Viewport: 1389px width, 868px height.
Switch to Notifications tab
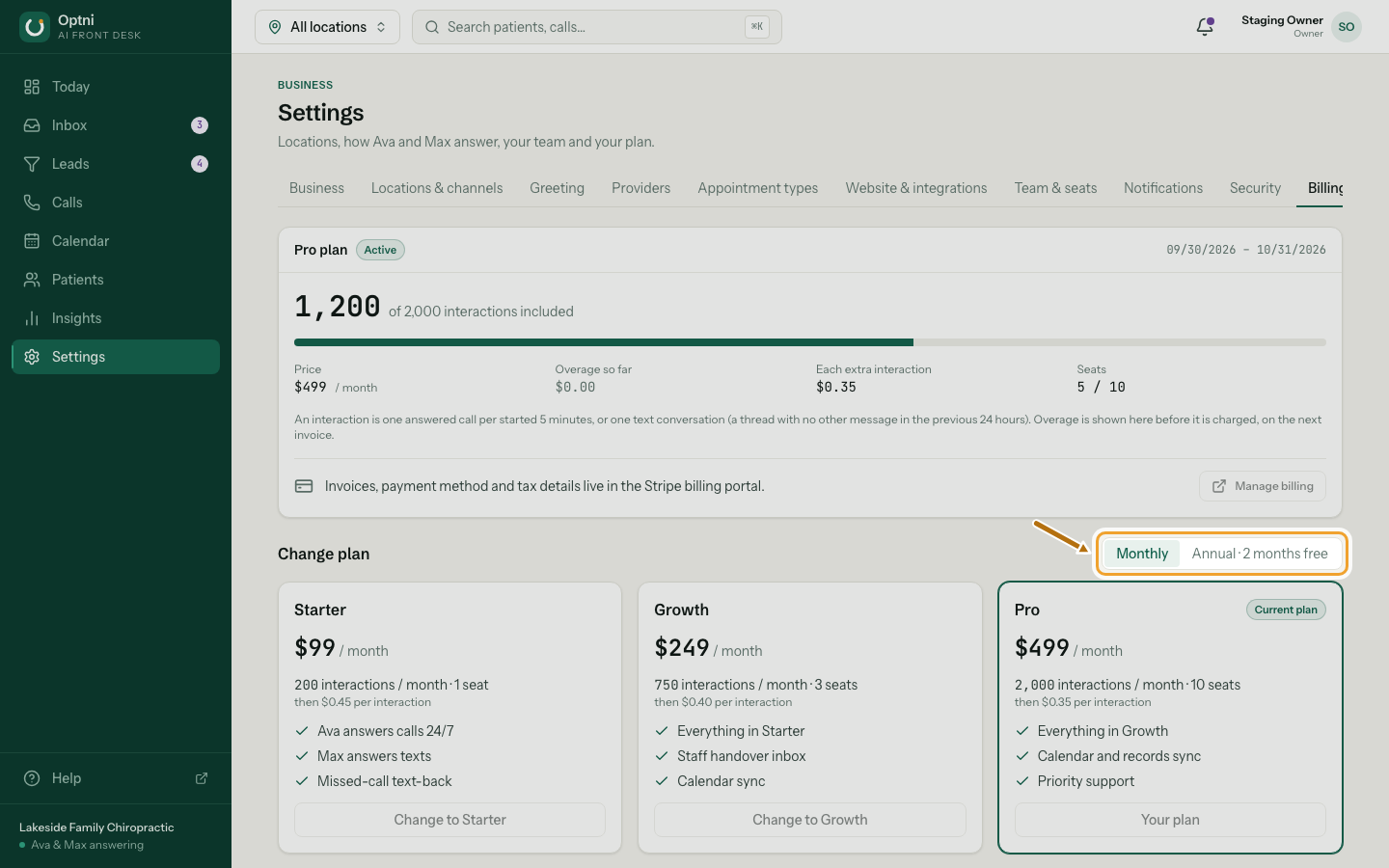coord(1163,188)
